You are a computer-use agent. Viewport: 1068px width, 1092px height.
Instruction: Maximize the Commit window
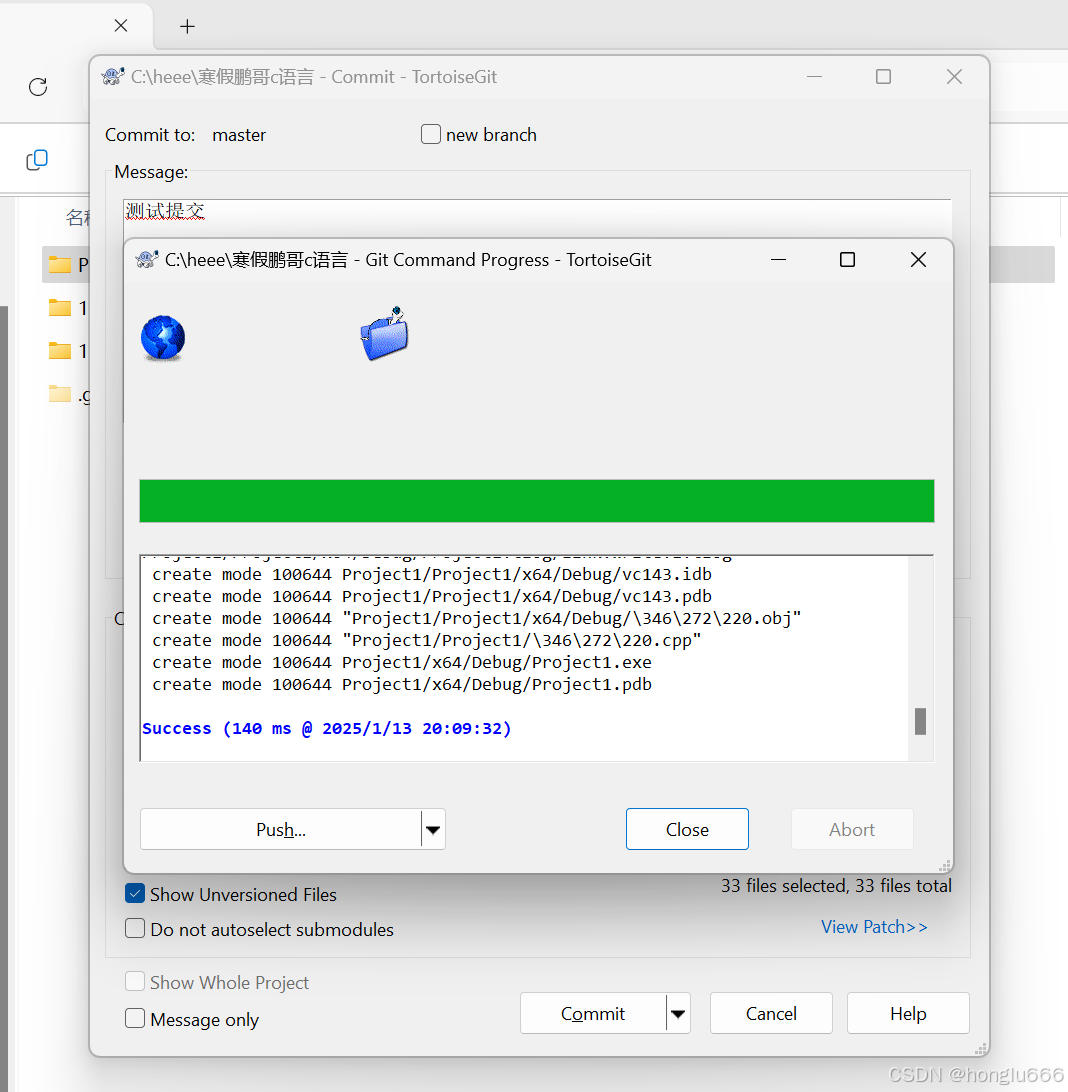pyautogui.click(x=884, y=77)
